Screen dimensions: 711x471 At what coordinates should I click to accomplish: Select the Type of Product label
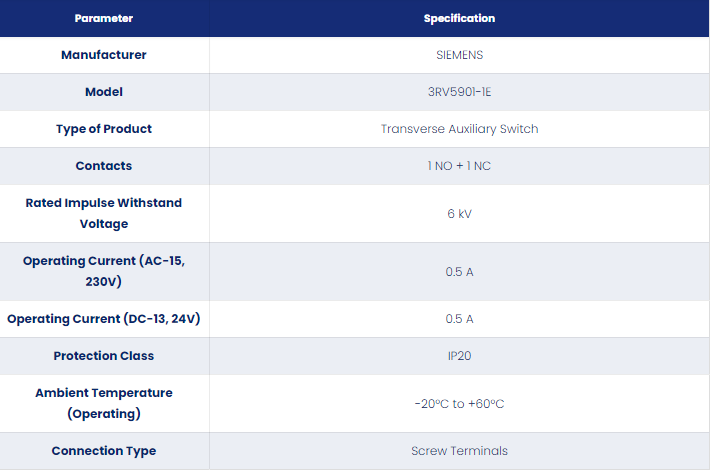point(104,129)
